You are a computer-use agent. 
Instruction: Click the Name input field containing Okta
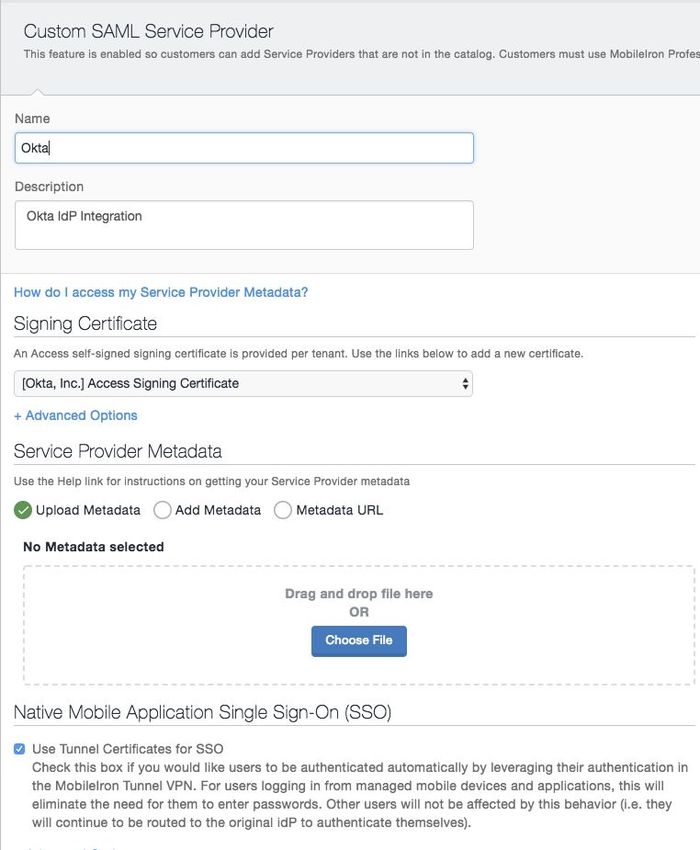[x=244, y=148]
